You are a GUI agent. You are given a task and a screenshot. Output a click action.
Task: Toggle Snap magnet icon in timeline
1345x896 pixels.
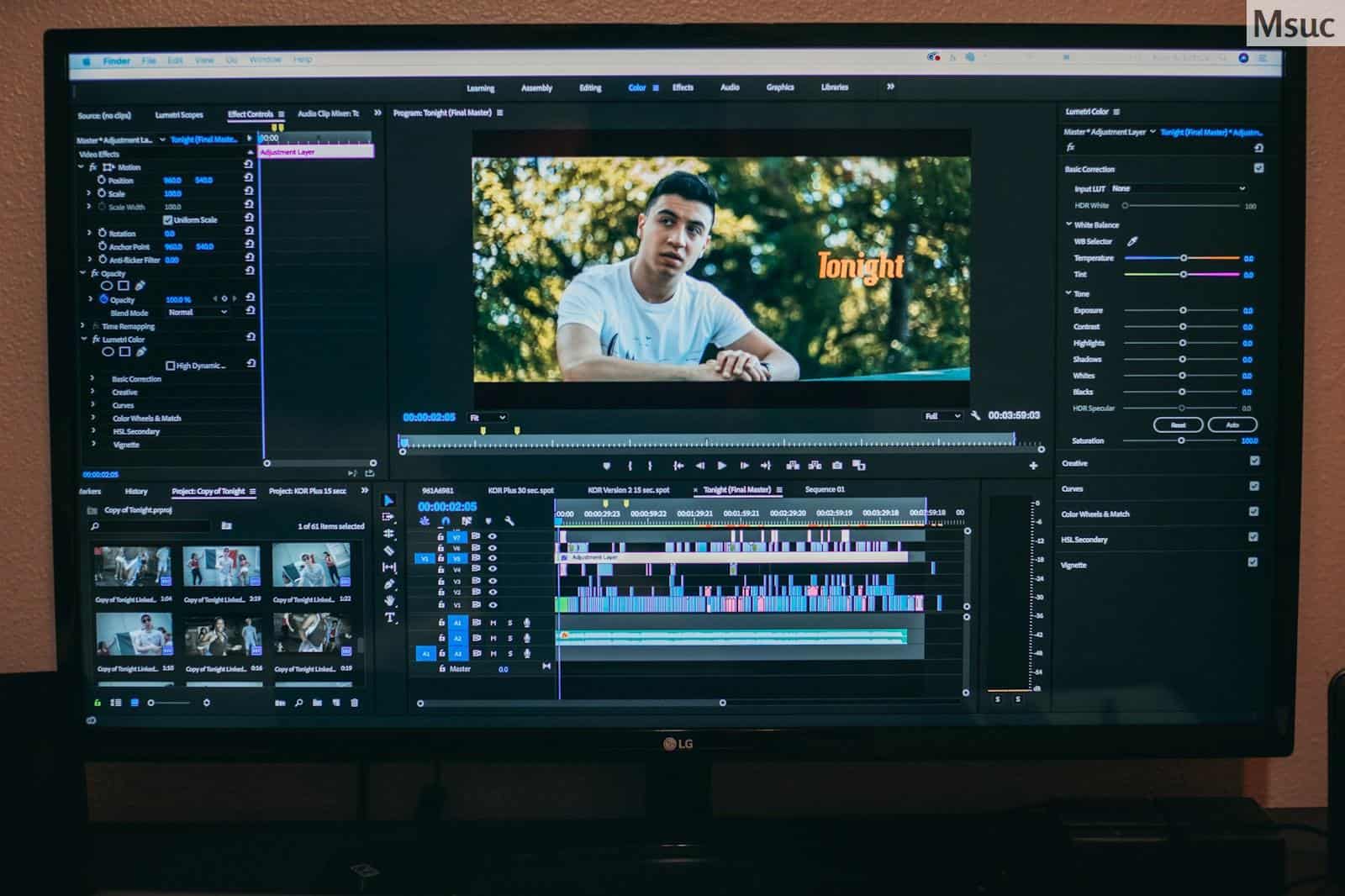446,521
